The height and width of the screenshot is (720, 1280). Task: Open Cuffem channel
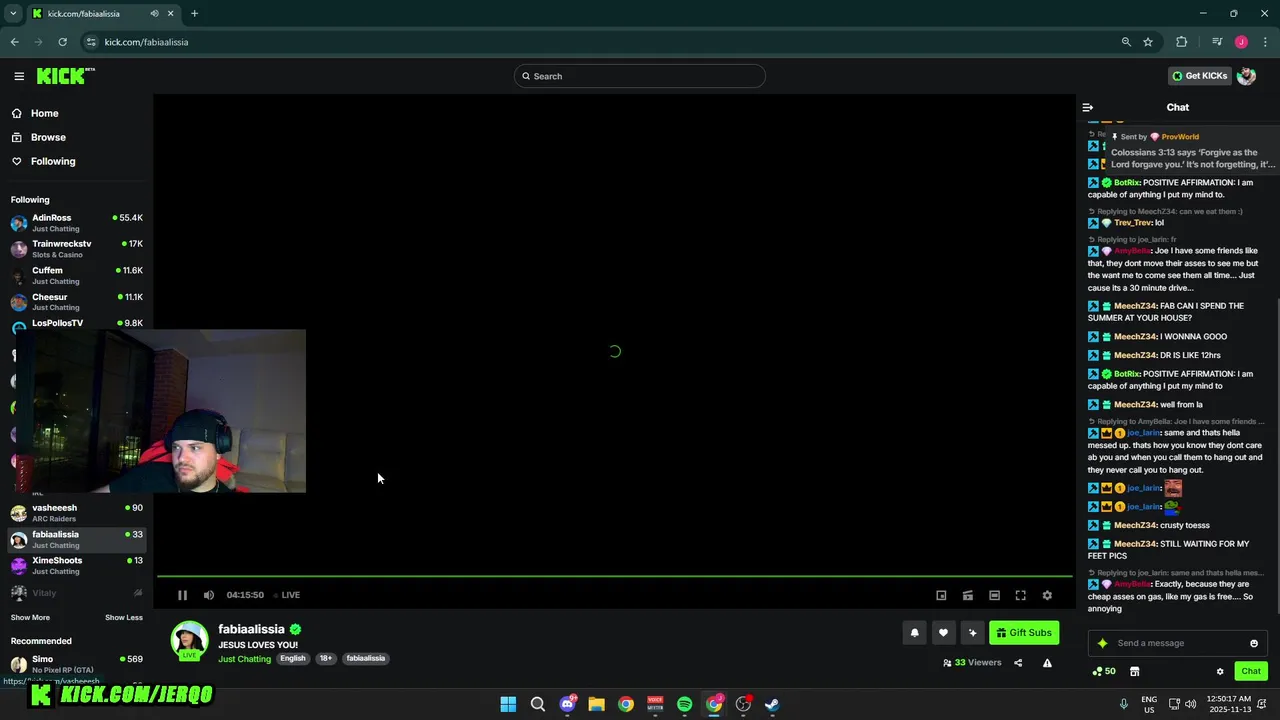[77, 275]
